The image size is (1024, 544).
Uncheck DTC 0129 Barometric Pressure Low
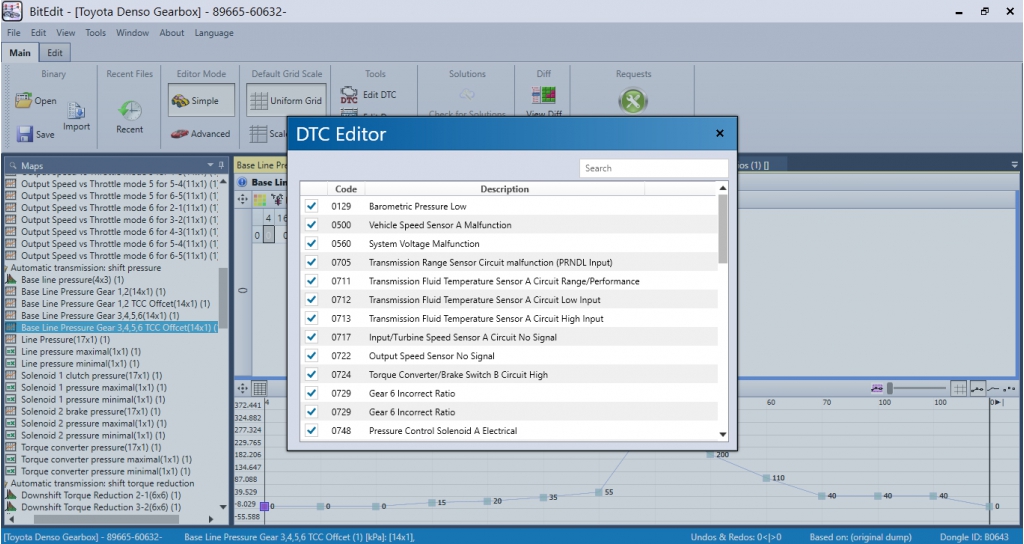pos(312,206)
